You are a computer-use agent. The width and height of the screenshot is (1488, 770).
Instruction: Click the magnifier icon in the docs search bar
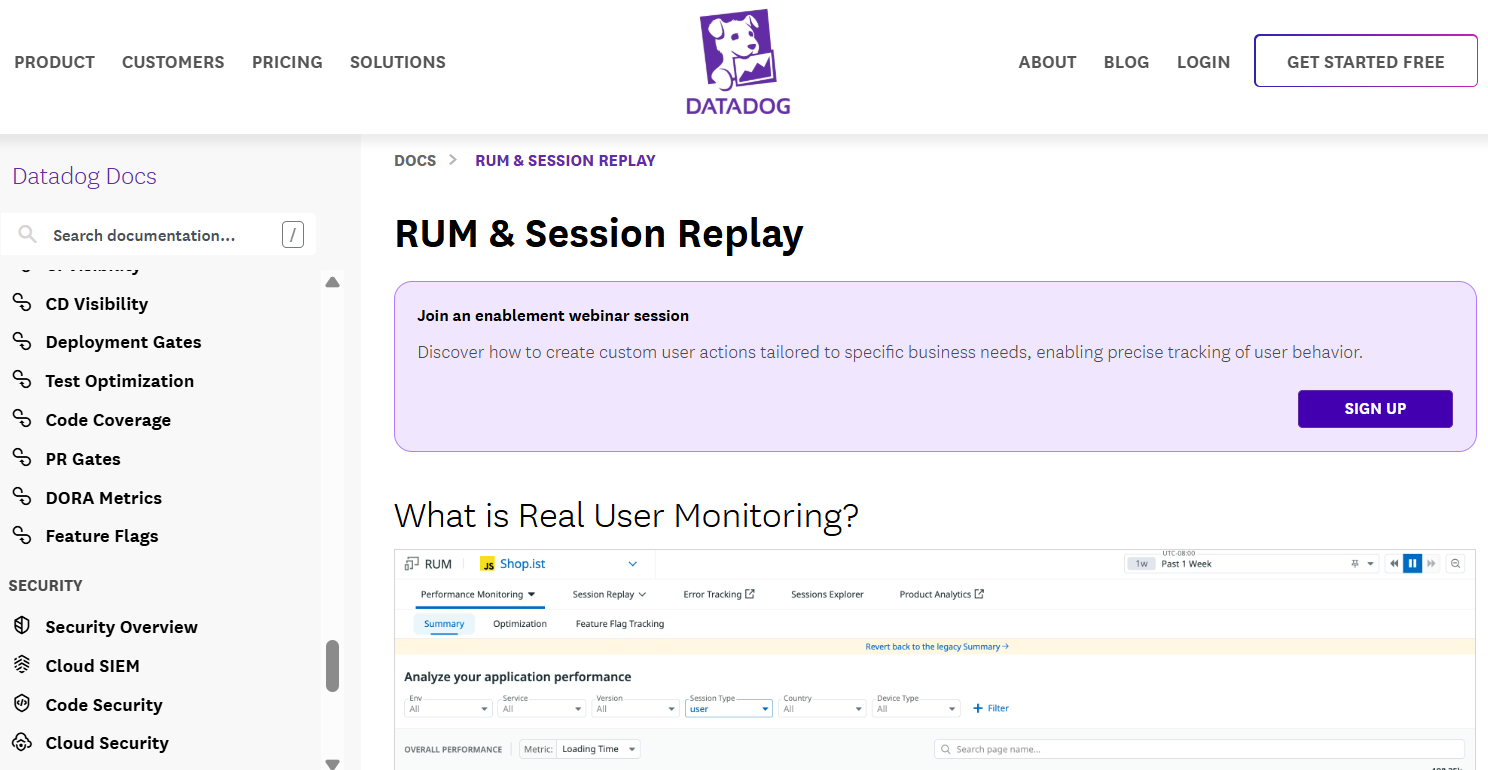(x=28, y=234)
